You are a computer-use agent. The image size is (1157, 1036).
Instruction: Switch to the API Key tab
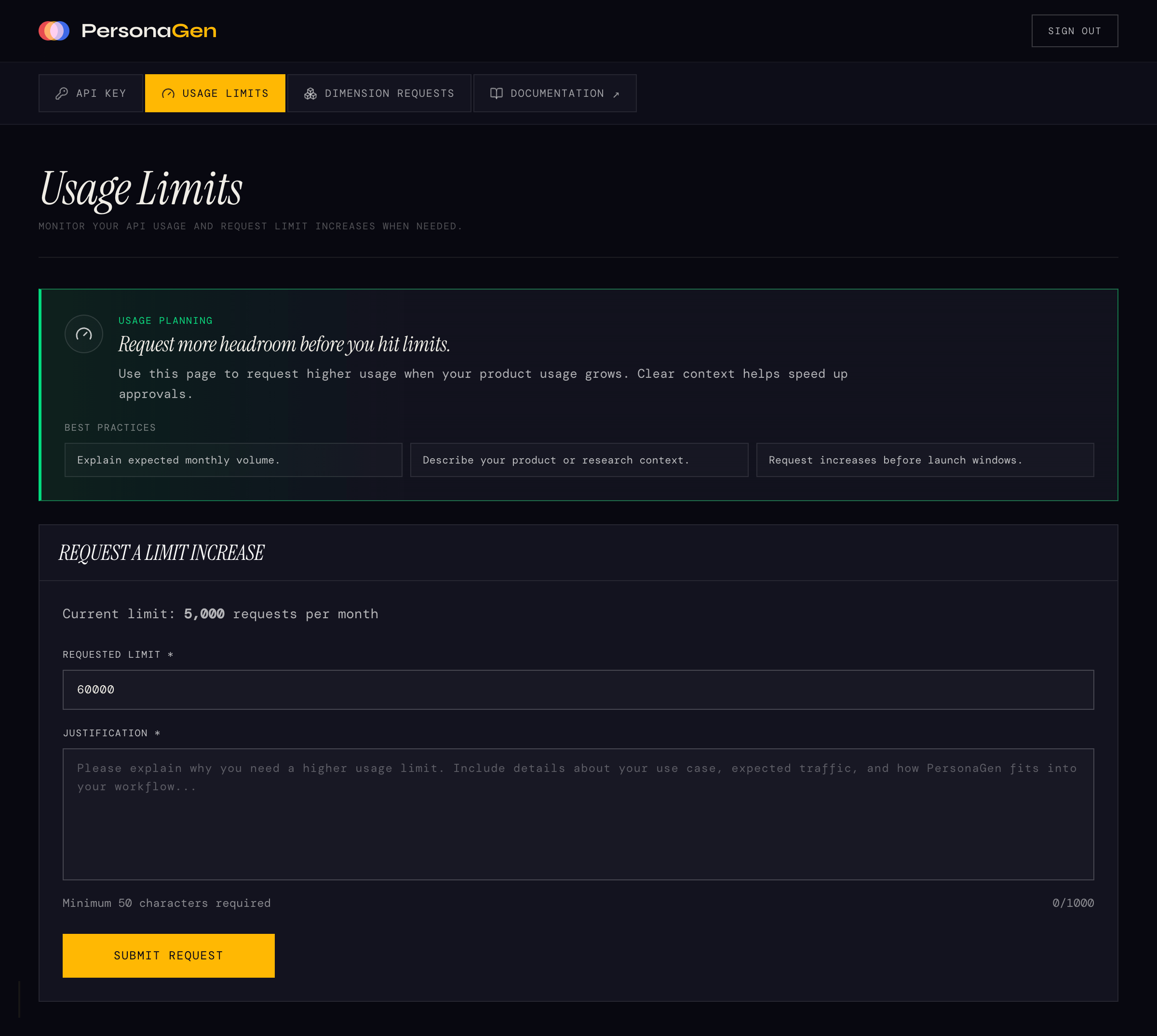click(x=91, y=93)
